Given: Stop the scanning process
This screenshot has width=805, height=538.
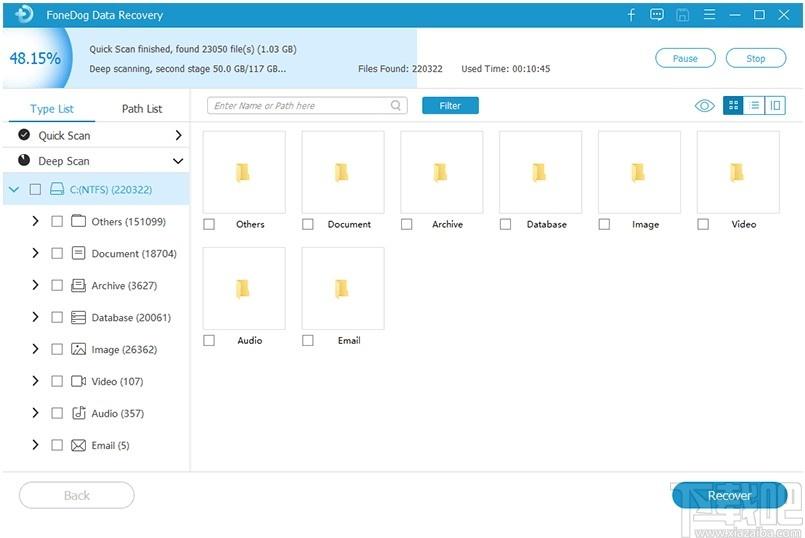Looking at the screenshot, I should tap(756, 58).
